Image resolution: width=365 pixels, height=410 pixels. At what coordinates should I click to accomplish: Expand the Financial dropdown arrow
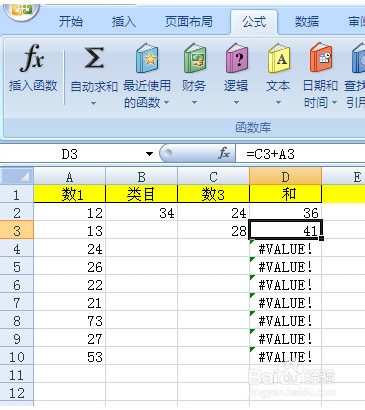(x=194, y=103)
